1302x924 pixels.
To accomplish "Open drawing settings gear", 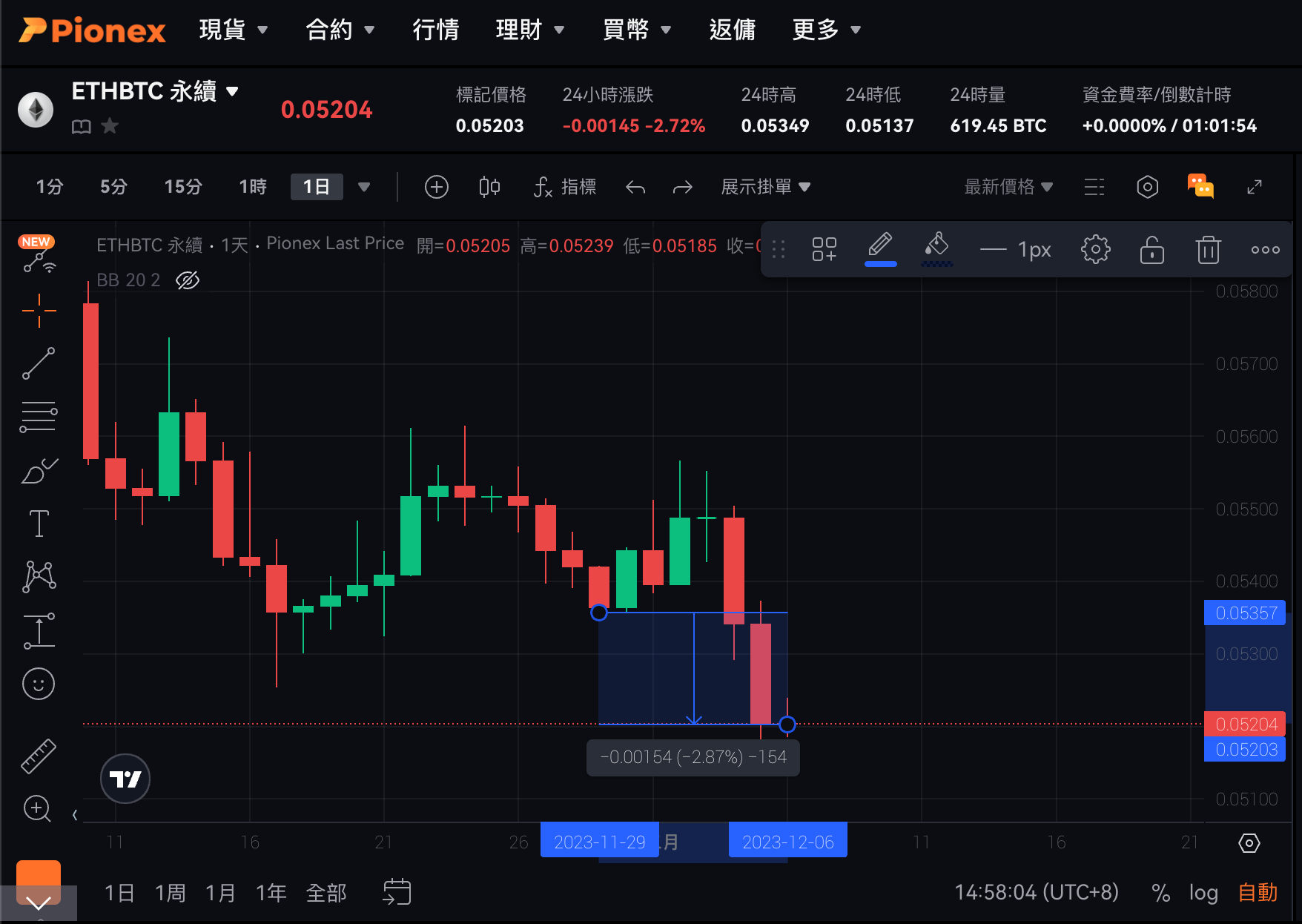I will pos(1095,249).
